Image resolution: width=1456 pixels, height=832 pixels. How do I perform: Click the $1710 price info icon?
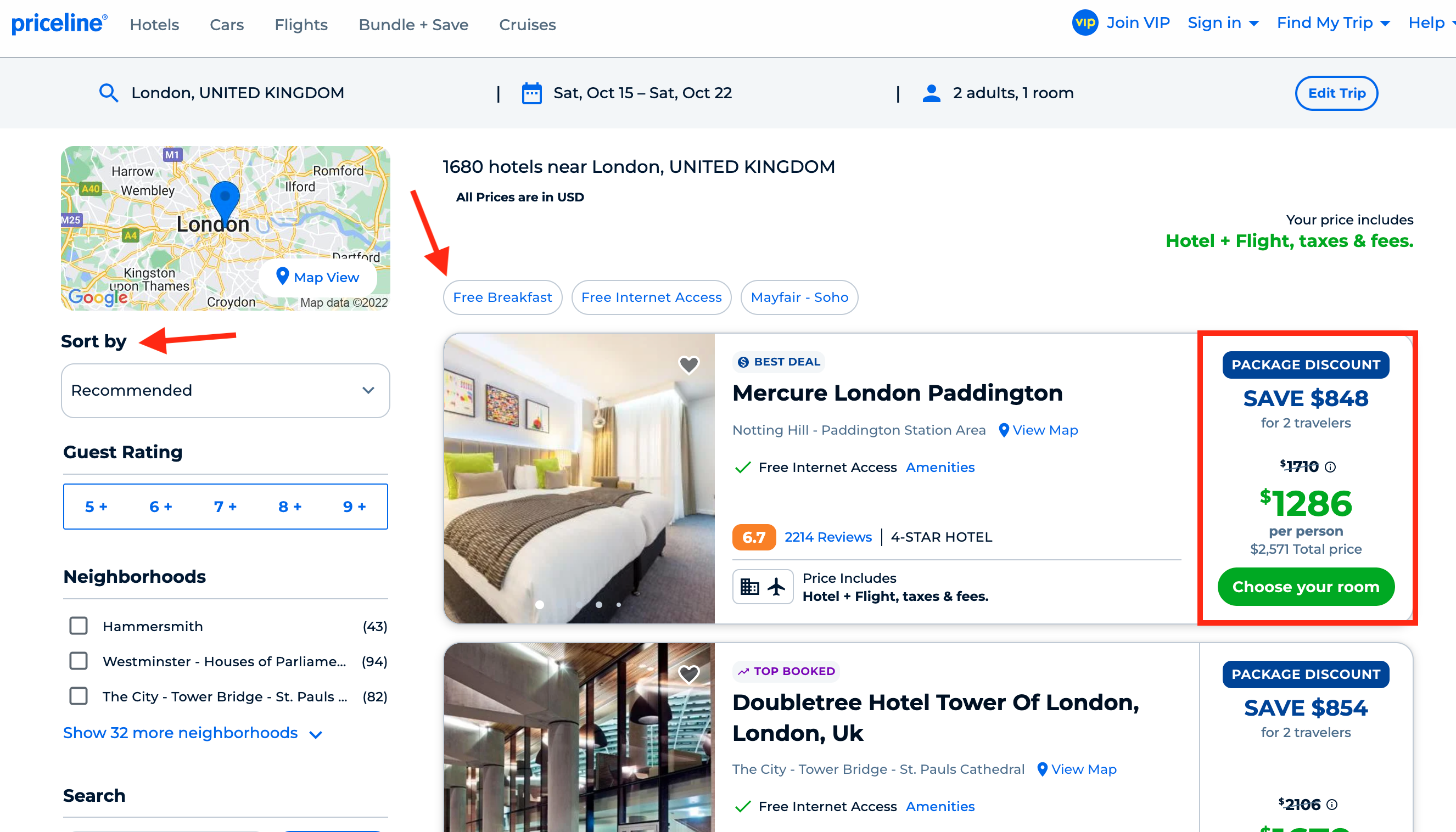pyautogui.click(x=1330, y=467)
